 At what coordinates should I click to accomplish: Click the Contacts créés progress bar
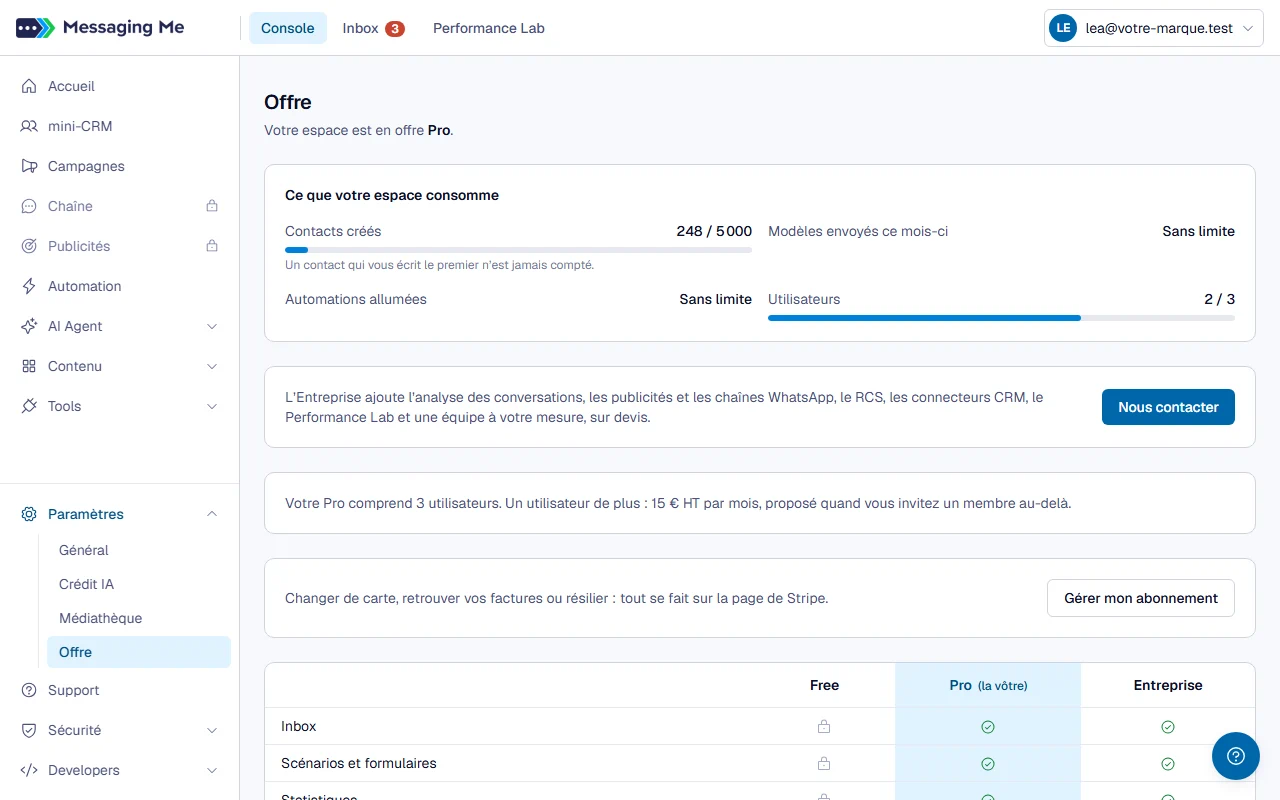tap(518, 250)
